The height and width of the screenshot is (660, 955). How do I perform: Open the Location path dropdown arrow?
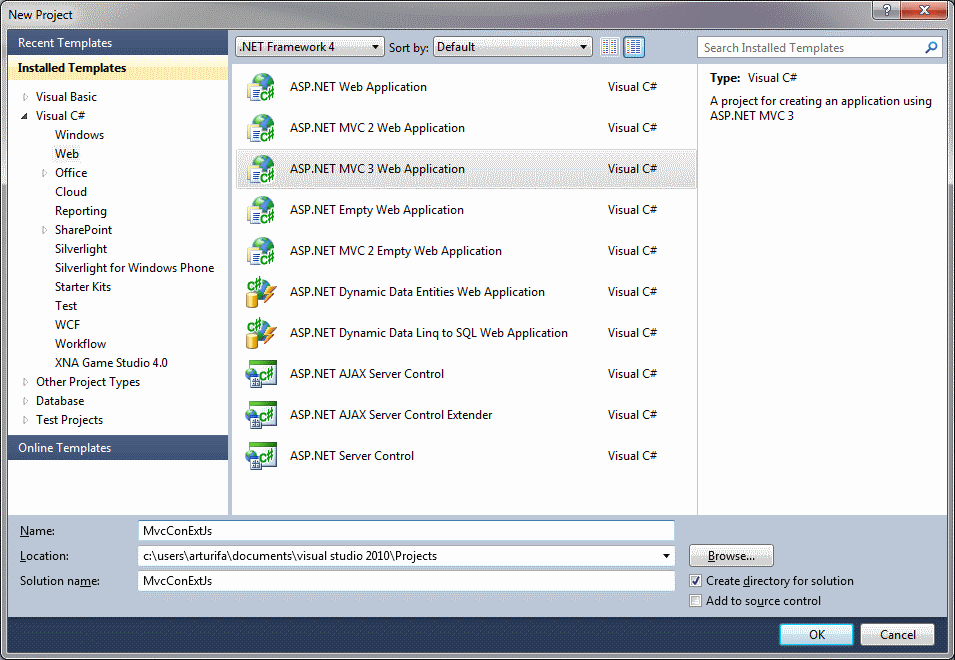point(666,556)
